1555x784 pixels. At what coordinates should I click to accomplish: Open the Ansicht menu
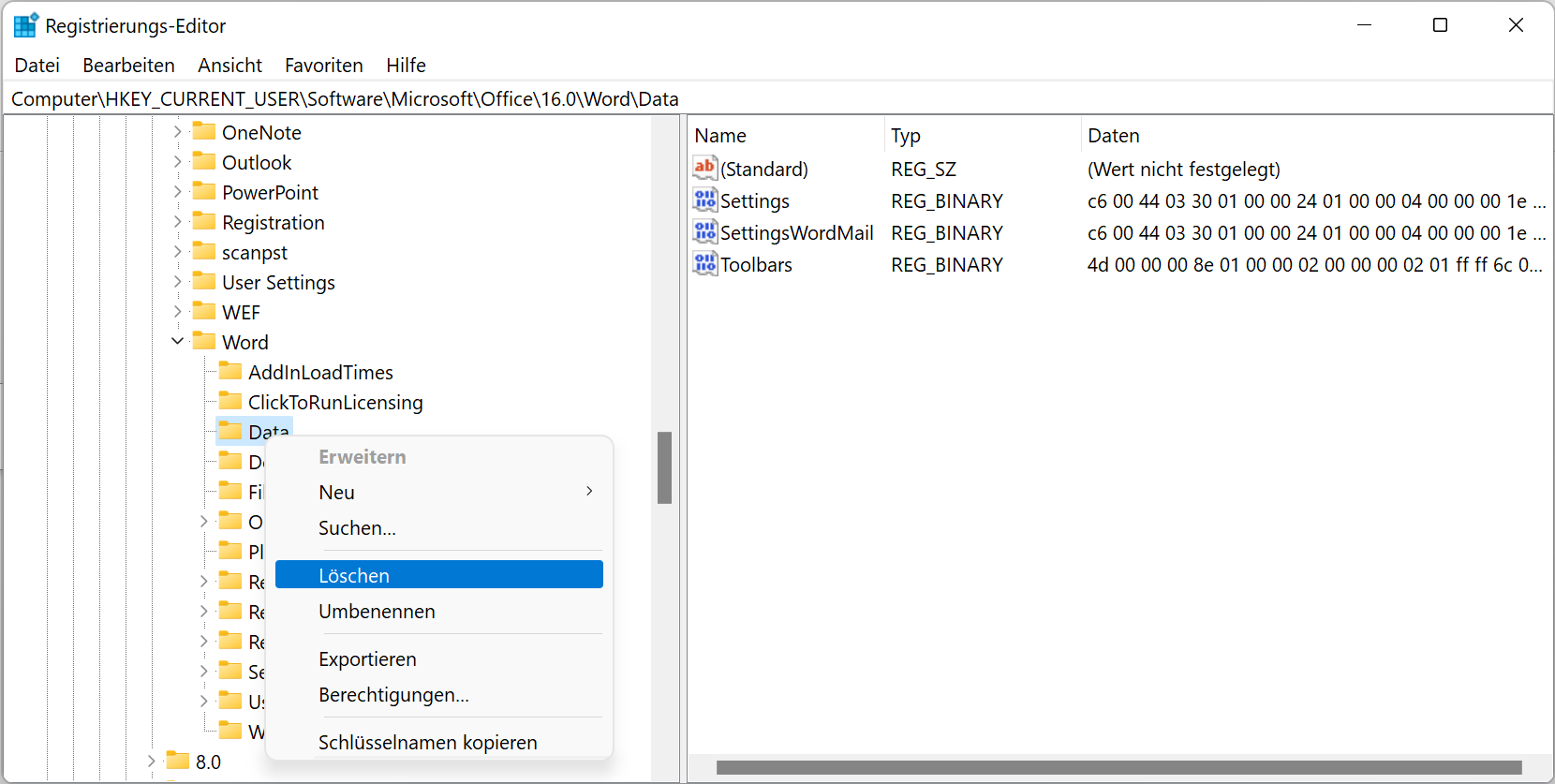(x=230, y=65)
